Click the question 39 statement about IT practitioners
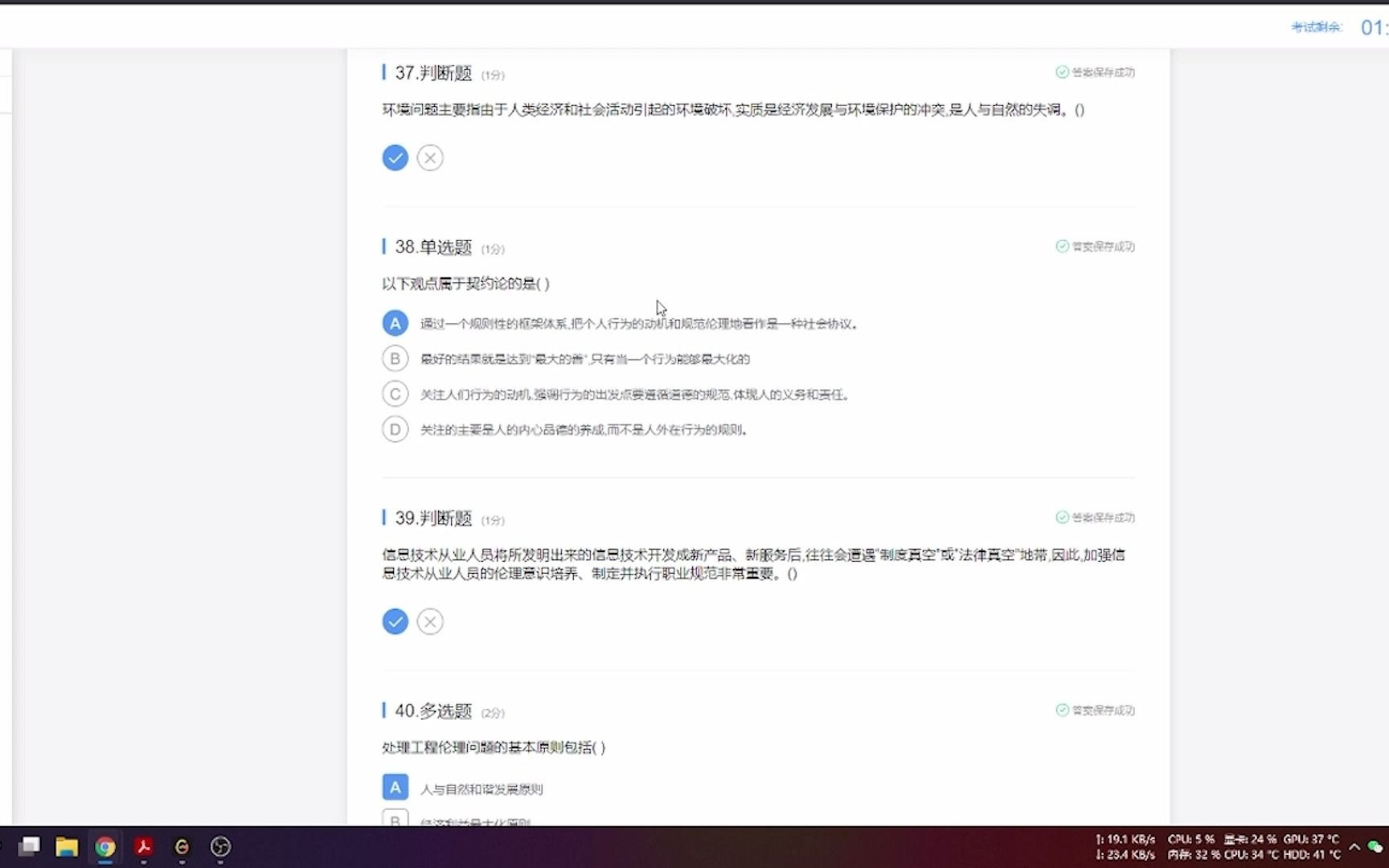1389x868 pixels. [754, 564]
